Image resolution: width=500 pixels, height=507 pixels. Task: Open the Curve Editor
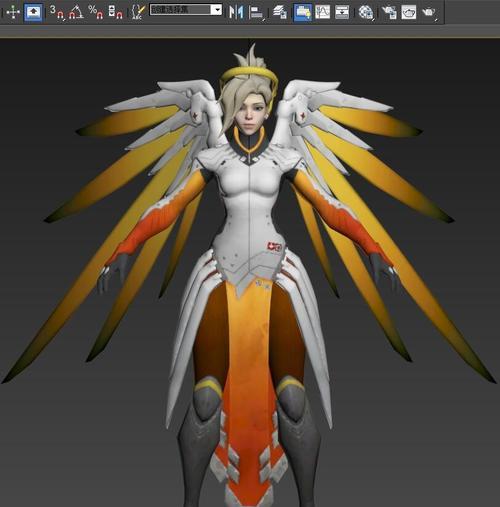(322, 12)
